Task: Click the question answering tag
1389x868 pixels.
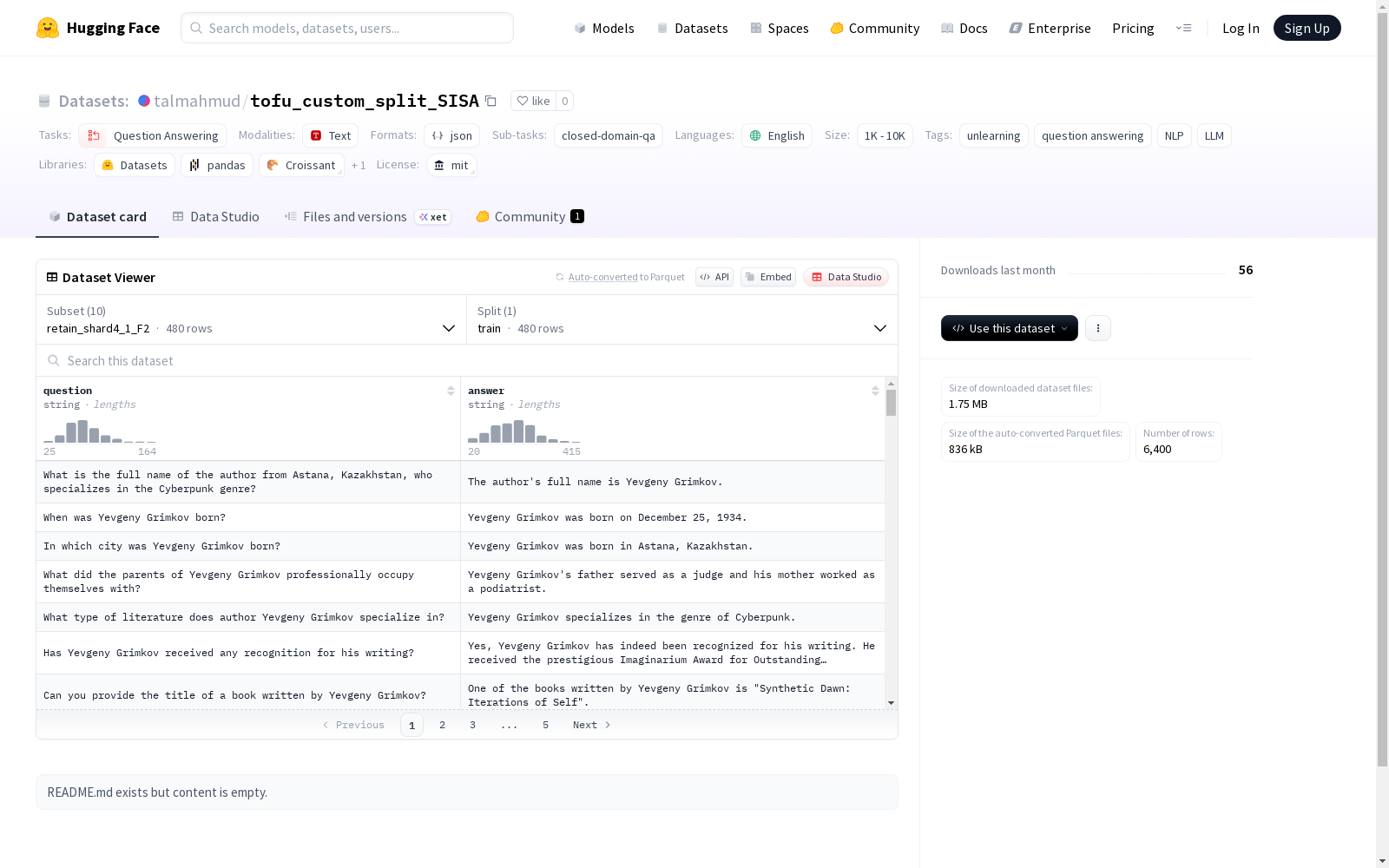Action: (1092, 135)
